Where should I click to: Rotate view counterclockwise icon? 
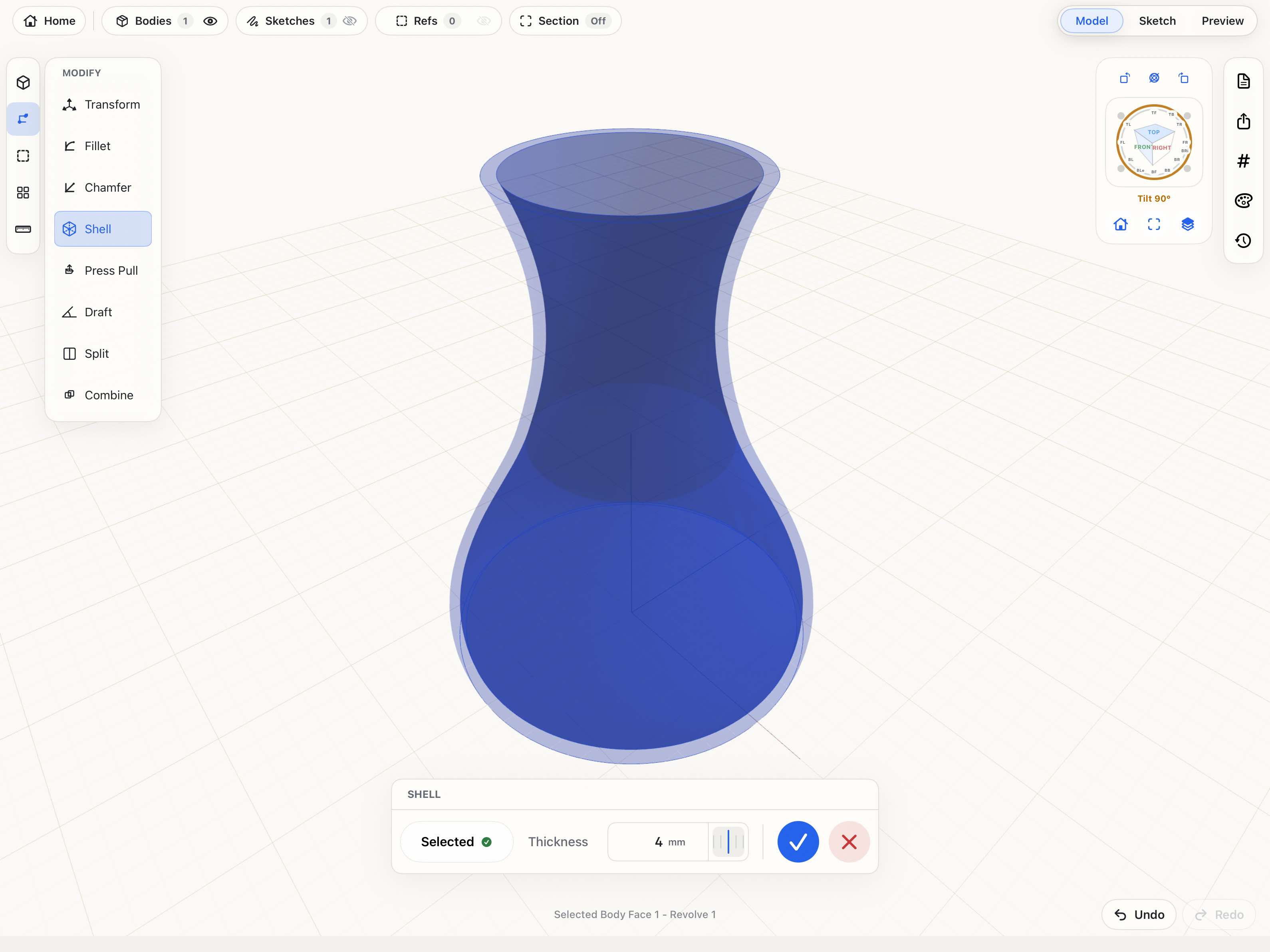(1125, 78)
